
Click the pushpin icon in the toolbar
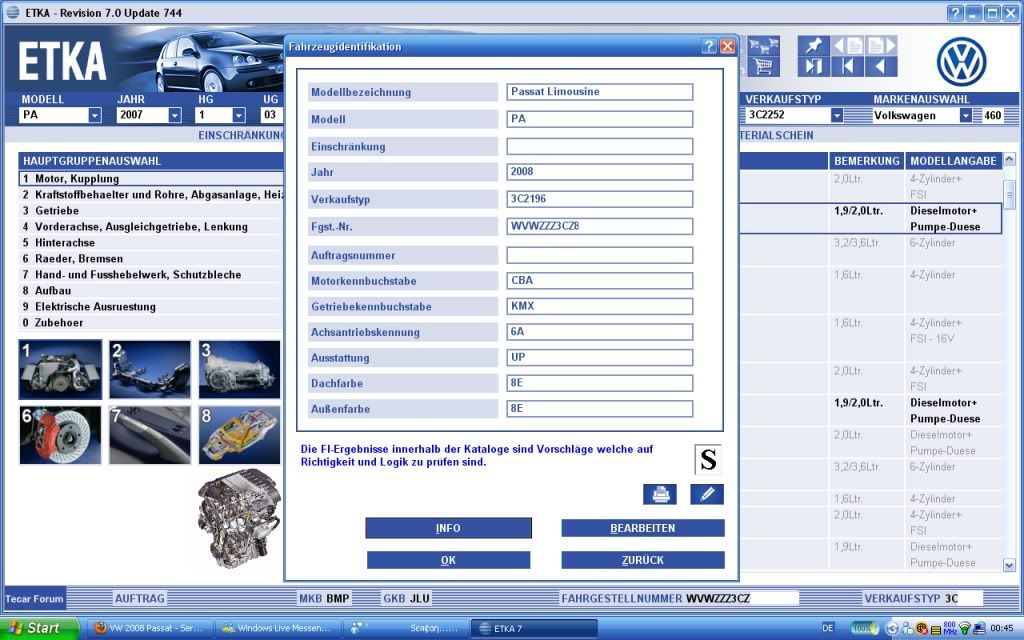click(x=814, y=46)
